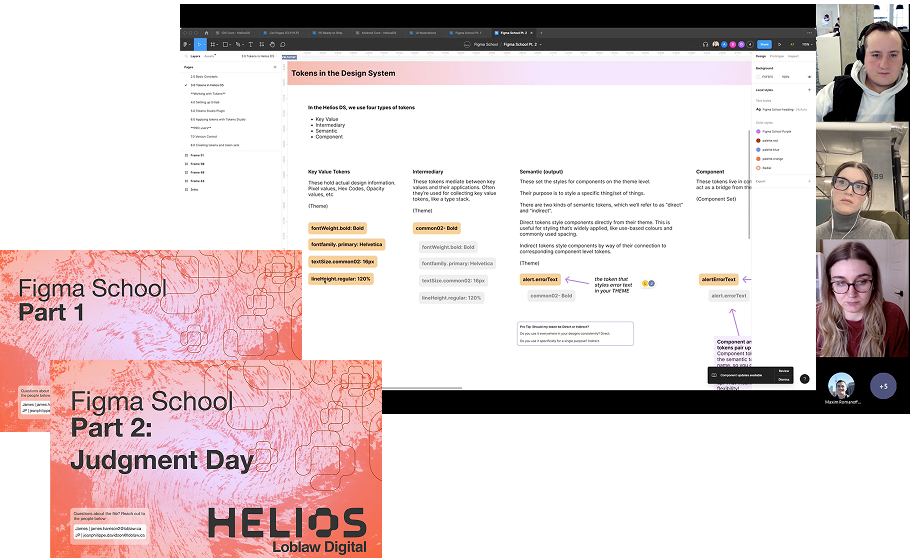The width and height of the screenshot is (910, 558).
Task: Click palette.red color style swatch
Action: tap(758, 141)
